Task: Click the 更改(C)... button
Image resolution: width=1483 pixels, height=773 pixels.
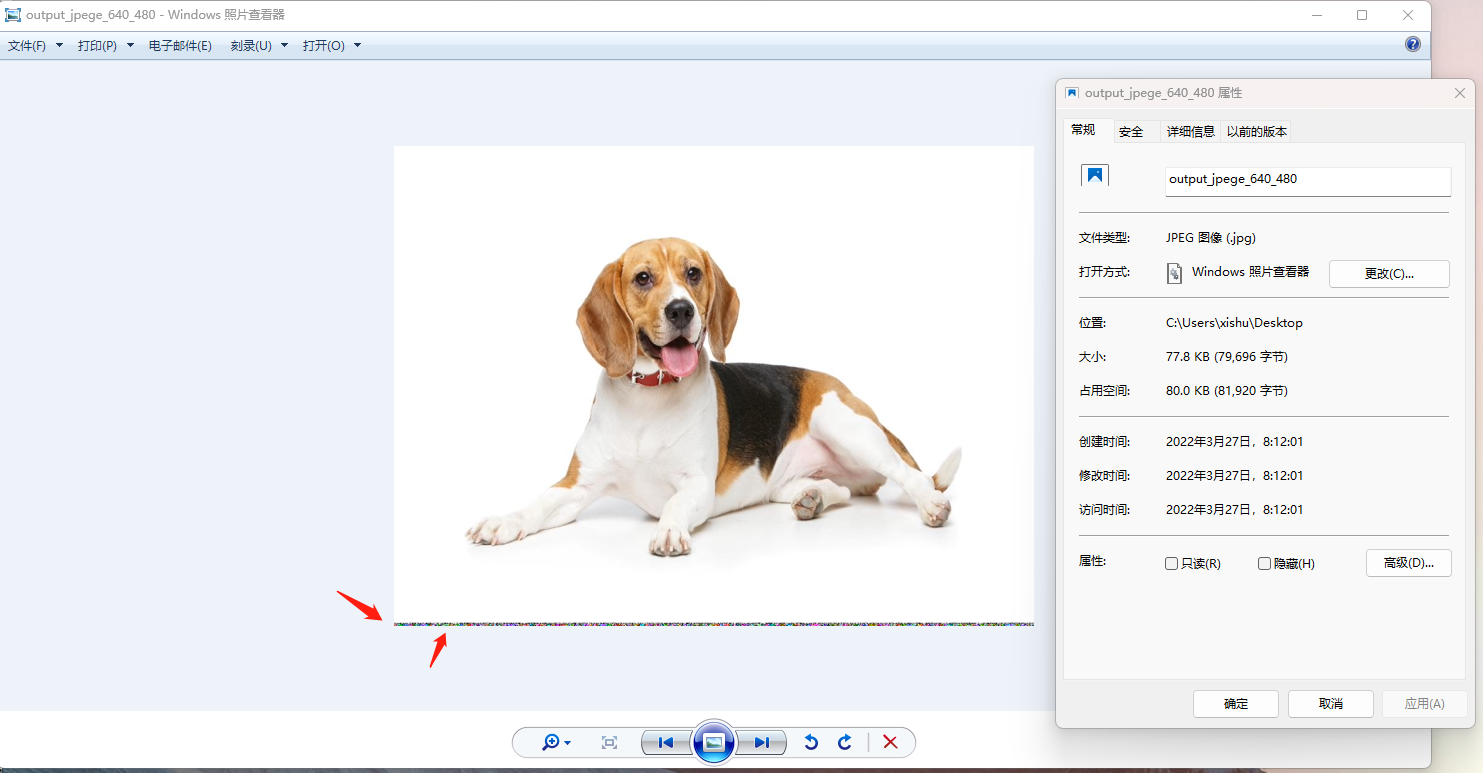Action: (1389, 274)
